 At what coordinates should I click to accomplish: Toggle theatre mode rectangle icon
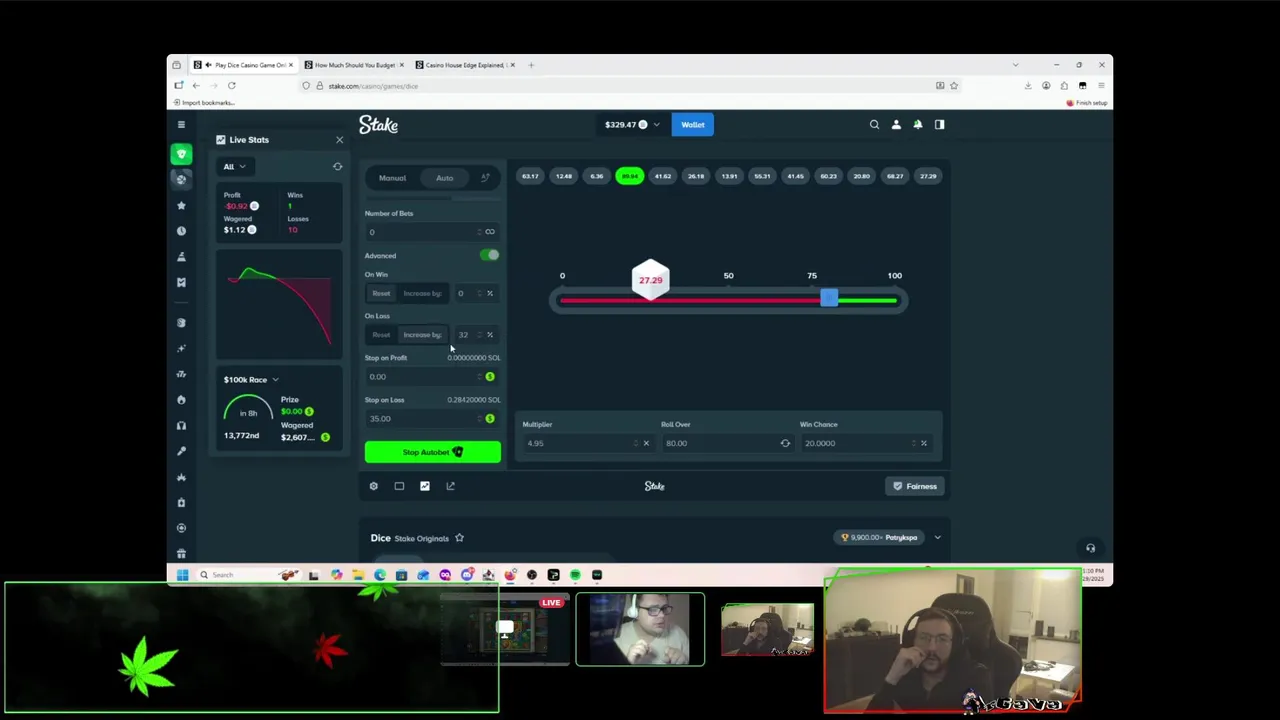(399, 486)
